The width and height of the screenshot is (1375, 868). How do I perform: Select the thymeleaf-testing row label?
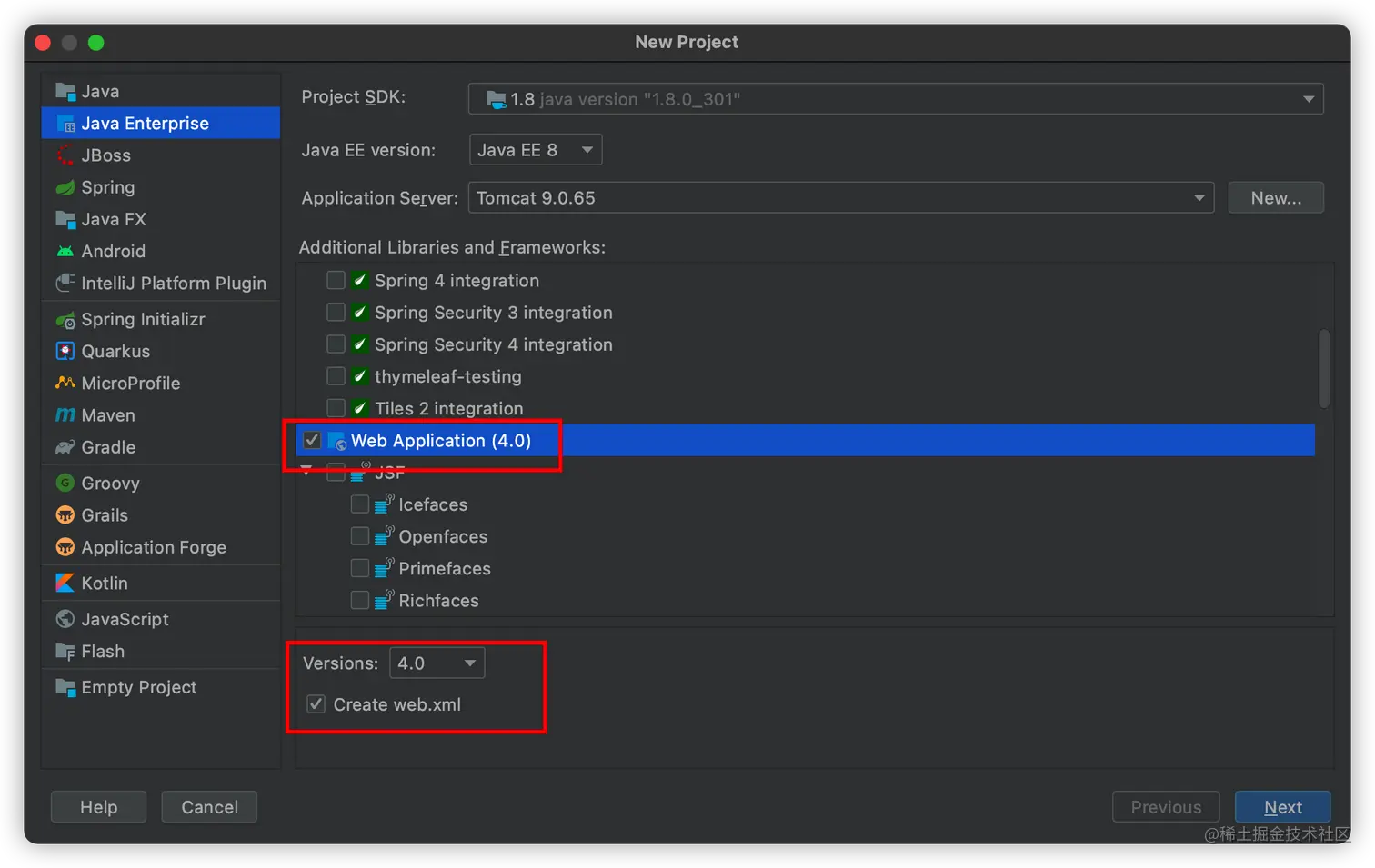[448, 376]
